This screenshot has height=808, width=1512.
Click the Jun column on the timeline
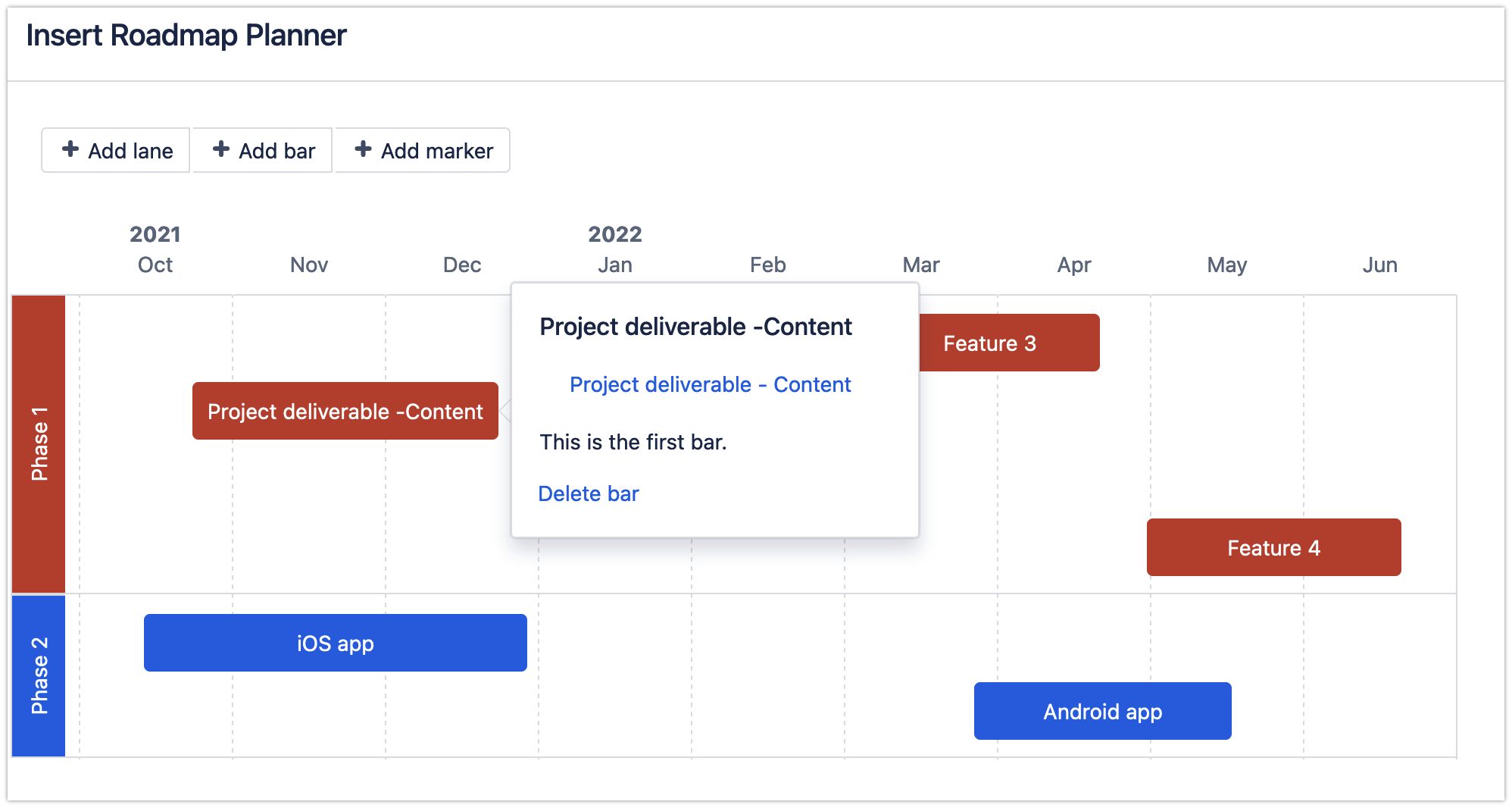tap(1380, 265)
